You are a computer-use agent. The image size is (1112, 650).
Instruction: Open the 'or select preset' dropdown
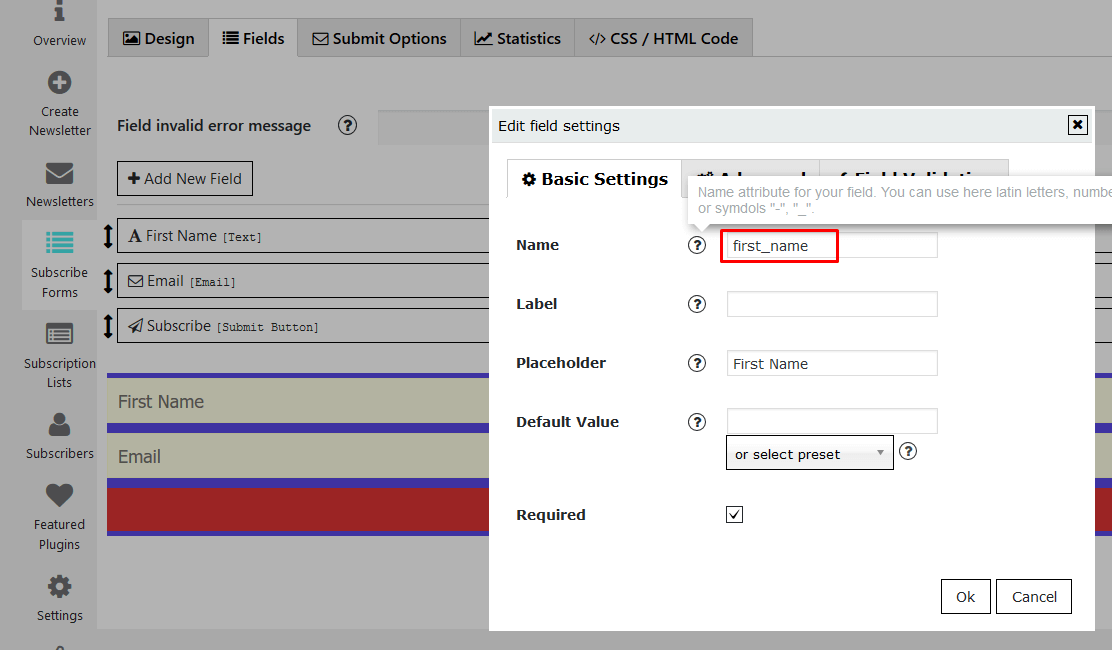tap(810, 453)
